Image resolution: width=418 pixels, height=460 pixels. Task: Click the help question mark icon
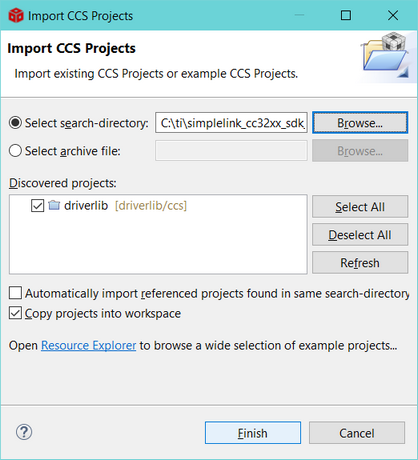24,432
